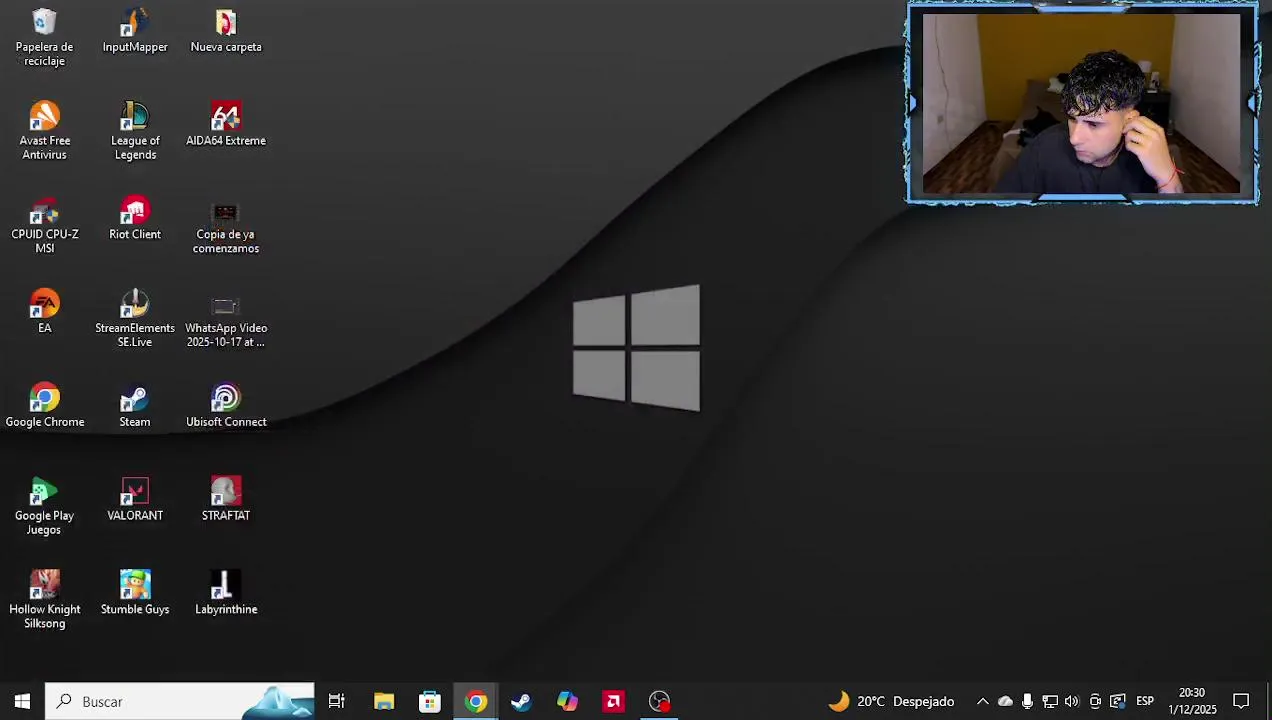1272x720 pixels.
Task: Open the OneDrive cloud tray icon
Action: pyautogui.click(x=1005, y=701)
